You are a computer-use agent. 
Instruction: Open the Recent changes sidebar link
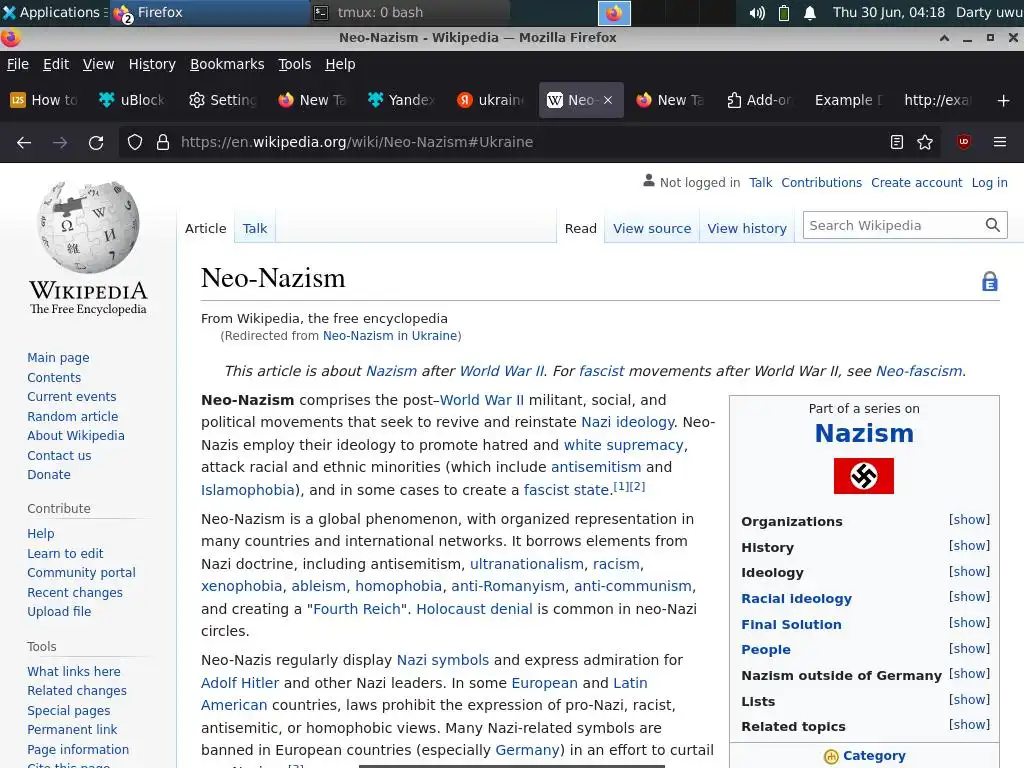74,592
